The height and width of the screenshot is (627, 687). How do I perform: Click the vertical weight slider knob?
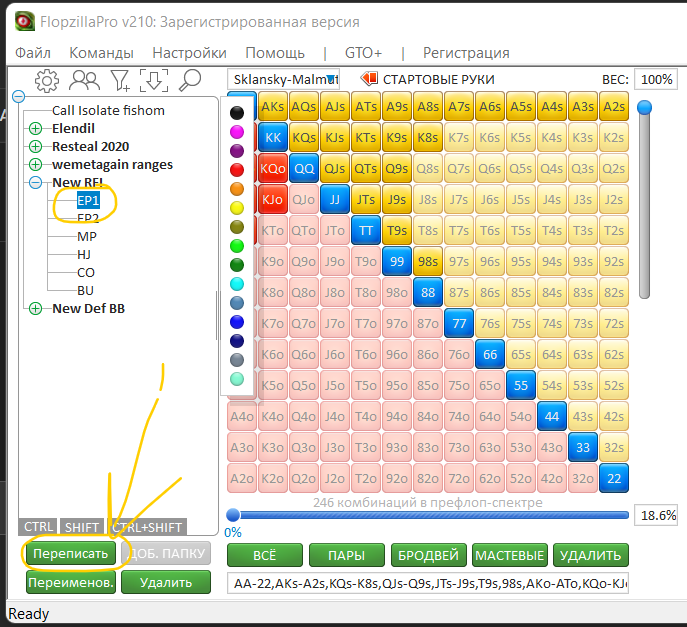point(644,107)
